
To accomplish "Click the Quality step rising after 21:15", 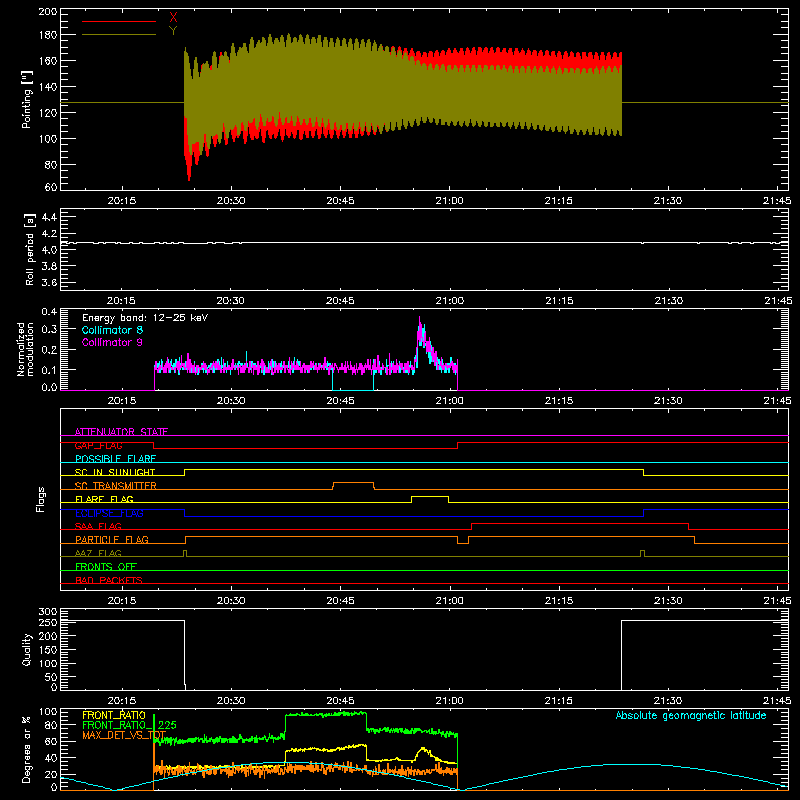I will tap(621, 655).
